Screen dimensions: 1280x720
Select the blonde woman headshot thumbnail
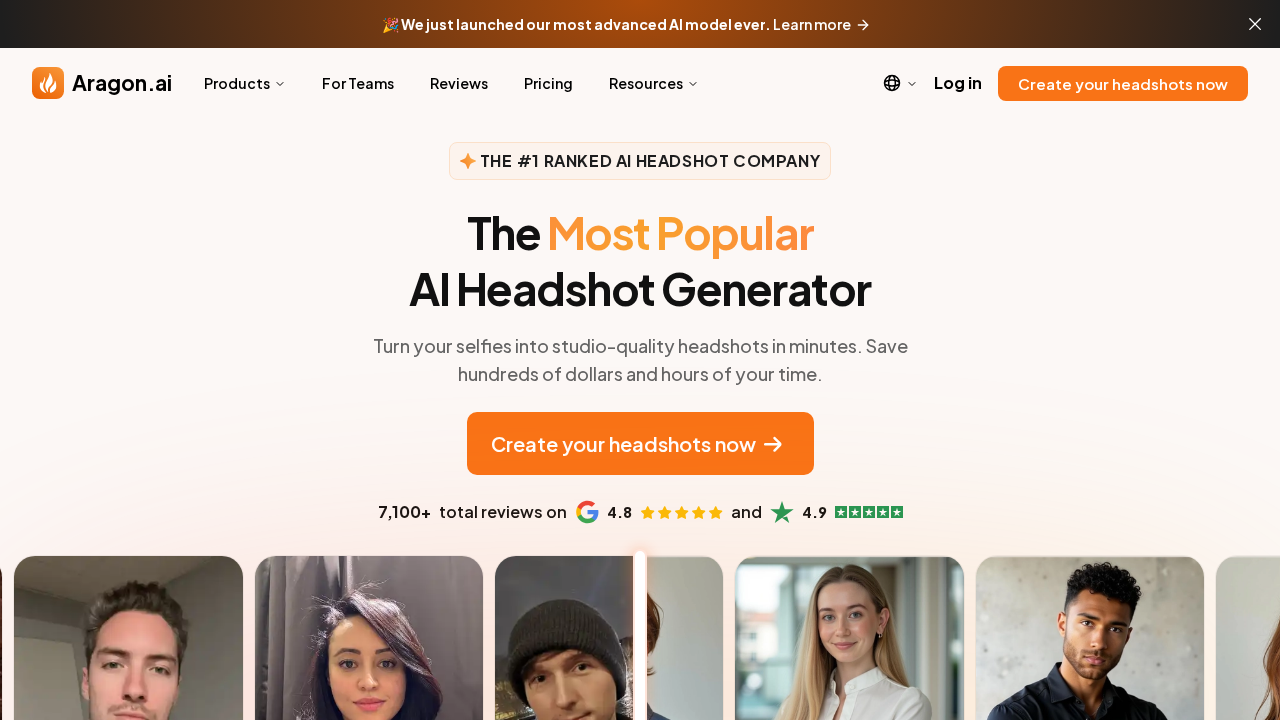click(850, 638)
